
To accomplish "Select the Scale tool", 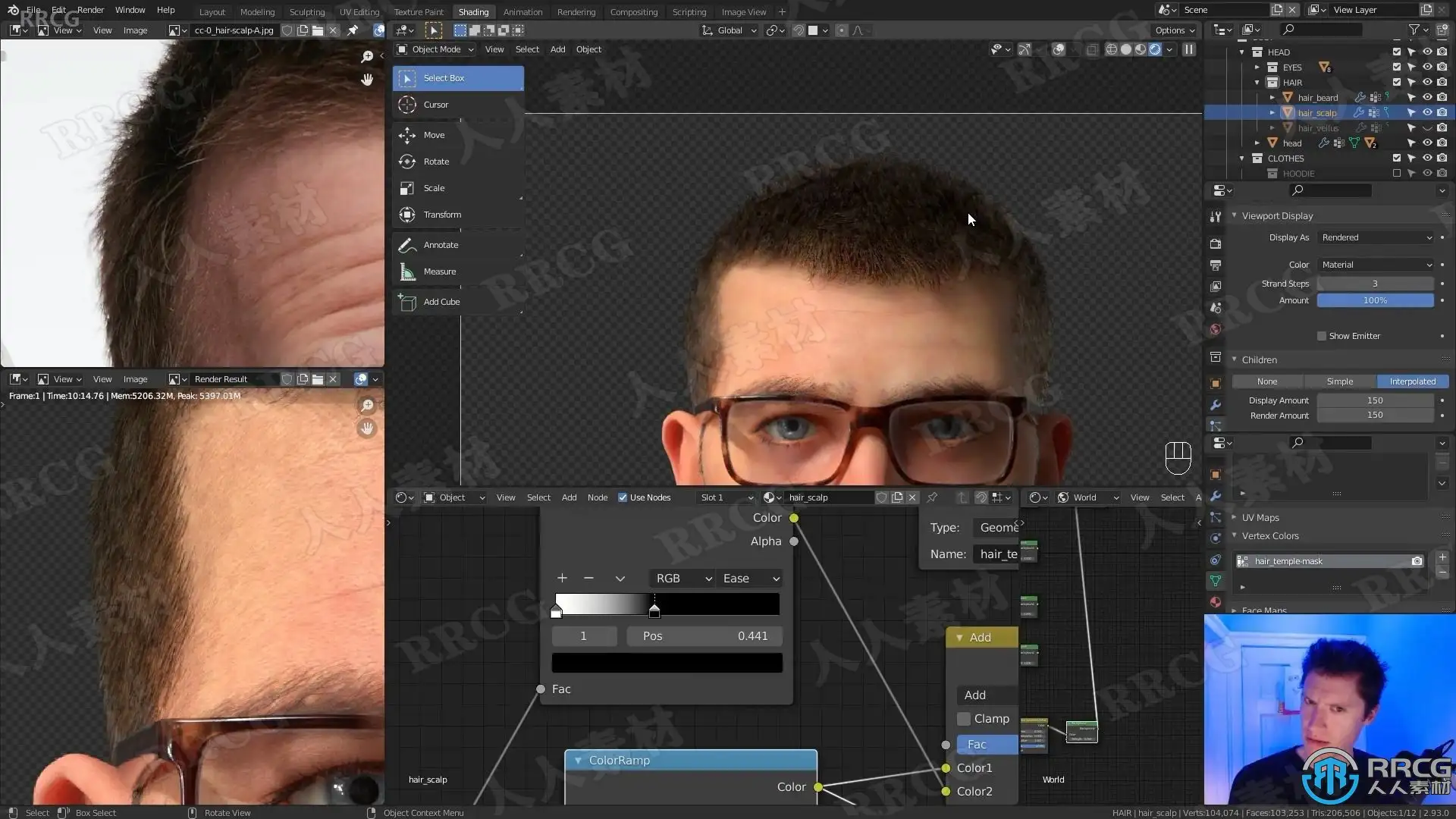I will pyautogui.click(x=458, y=188).
